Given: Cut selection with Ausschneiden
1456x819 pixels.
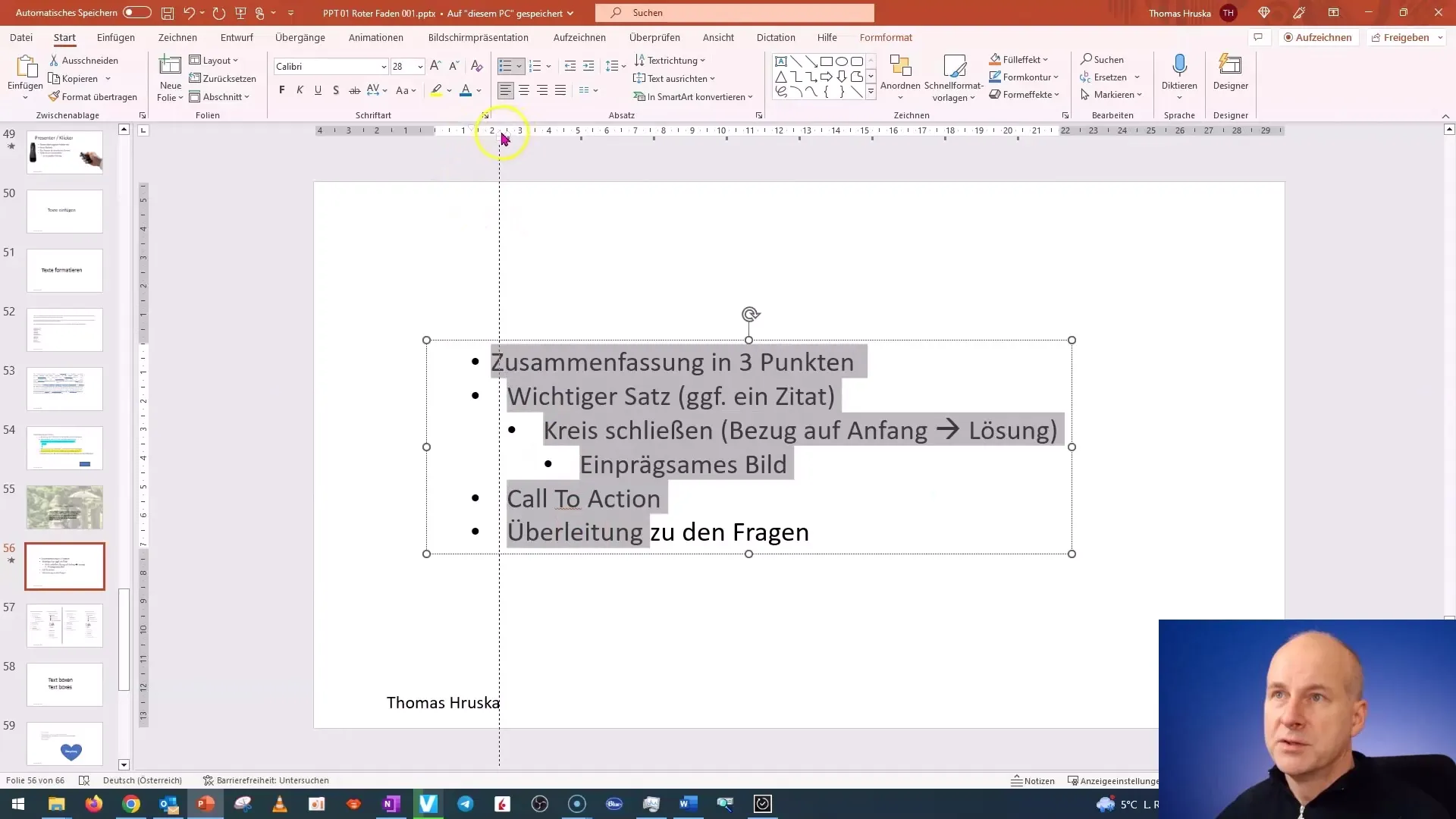Looking at the screenshot, I should point(83,61).
